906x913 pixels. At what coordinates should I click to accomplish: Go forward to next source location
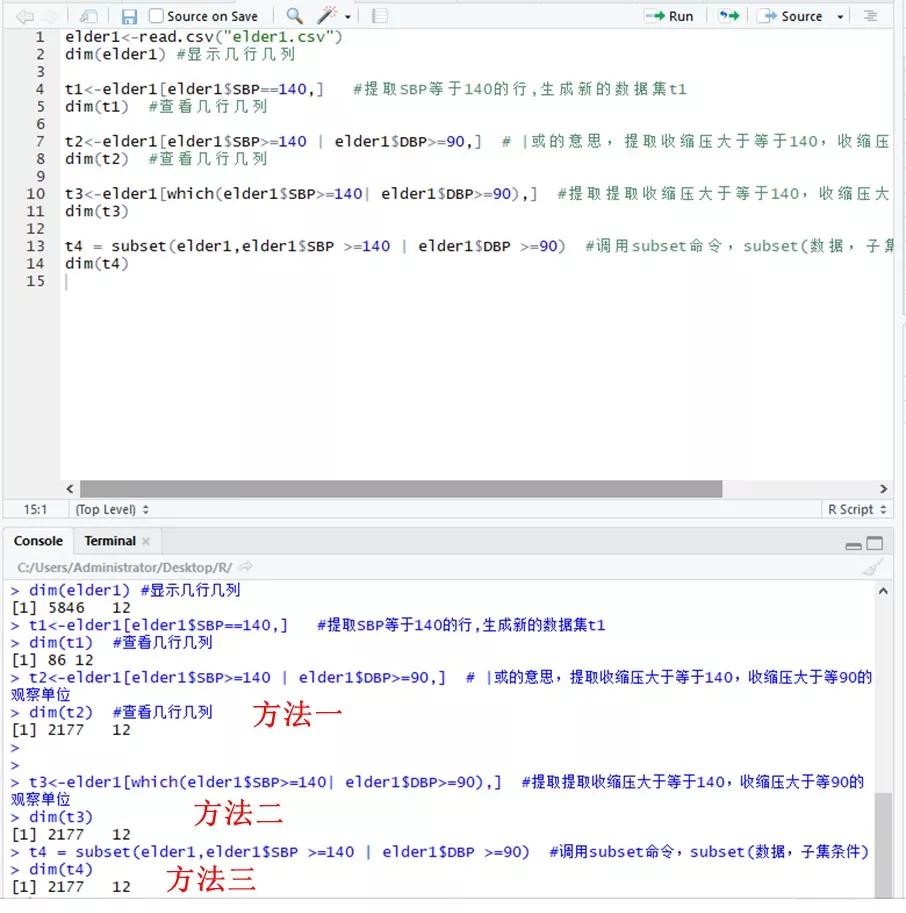coord(50,16)
